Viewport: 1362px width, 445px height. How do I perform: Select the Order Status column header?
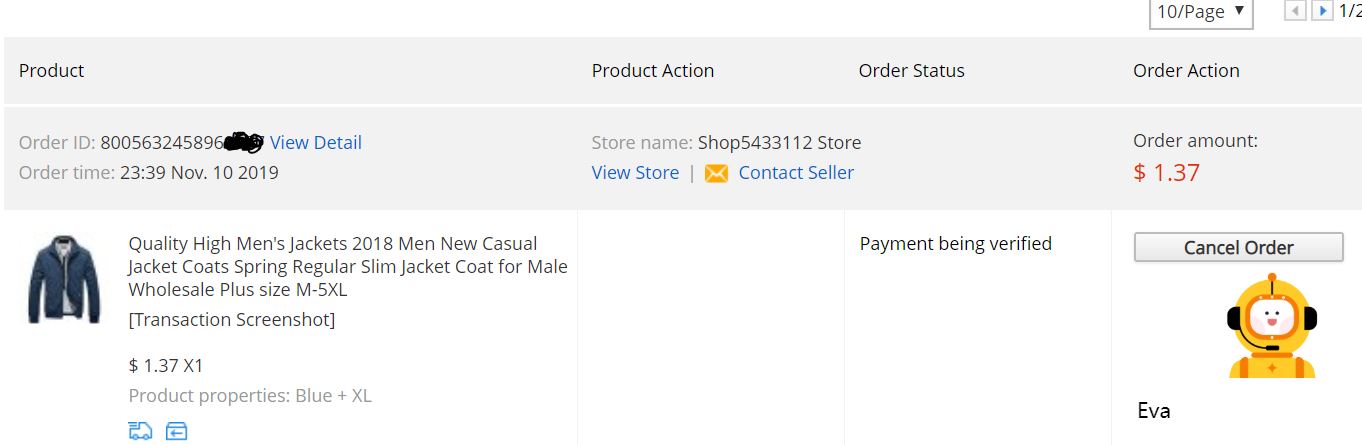(912, 71)
